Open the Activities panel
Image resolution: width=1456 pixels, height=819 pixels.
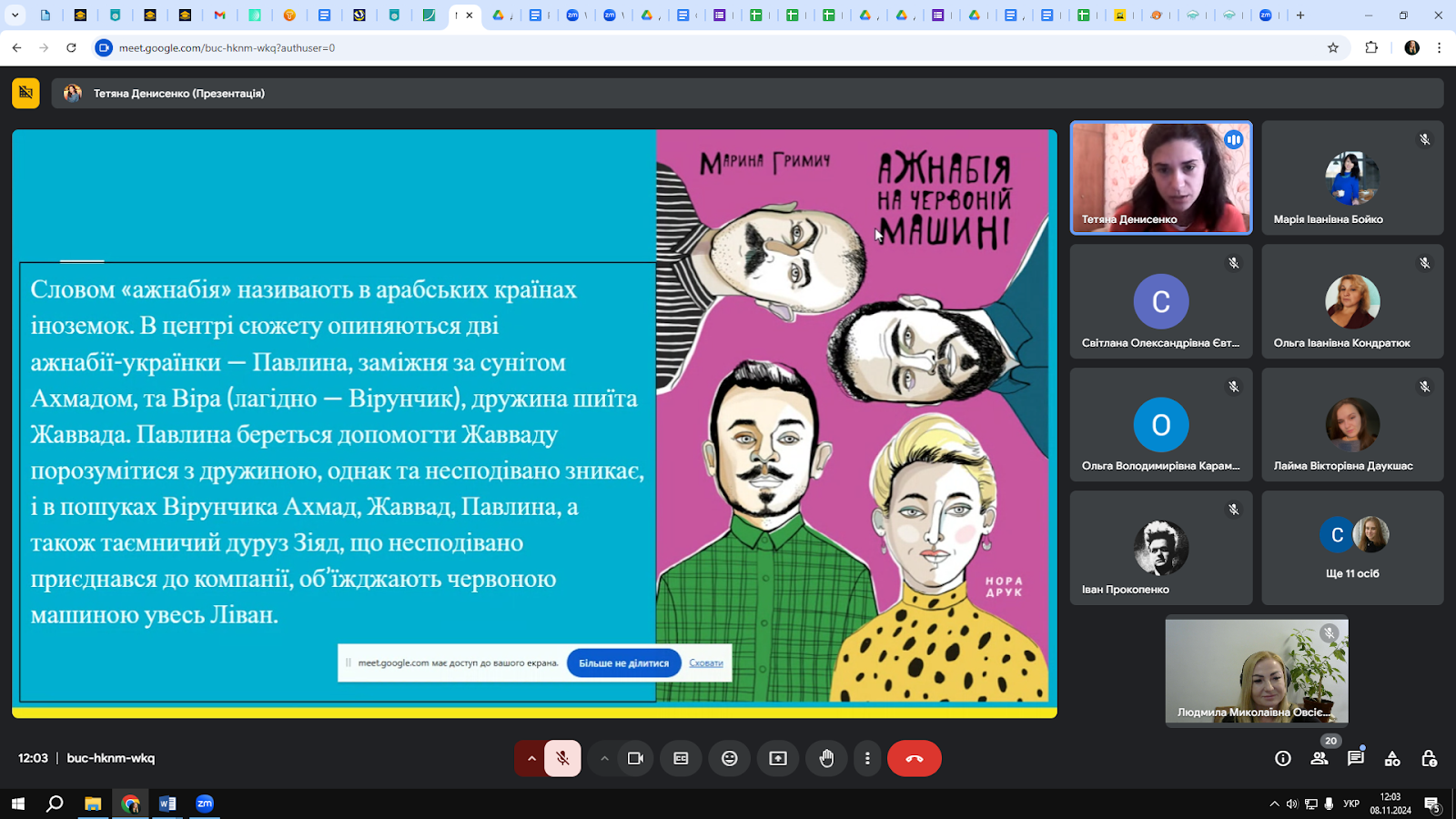pyautogui.click(x=1392, y=758)
